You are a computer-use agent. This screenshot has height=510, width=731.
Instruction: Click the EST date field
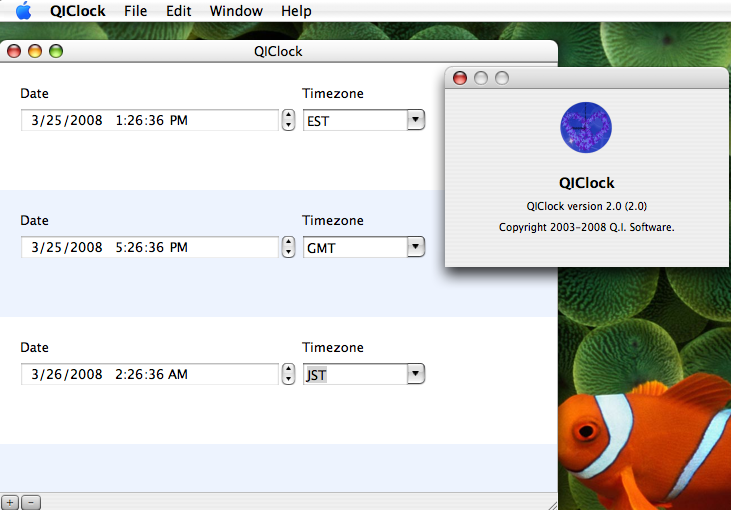click(150, 120)
